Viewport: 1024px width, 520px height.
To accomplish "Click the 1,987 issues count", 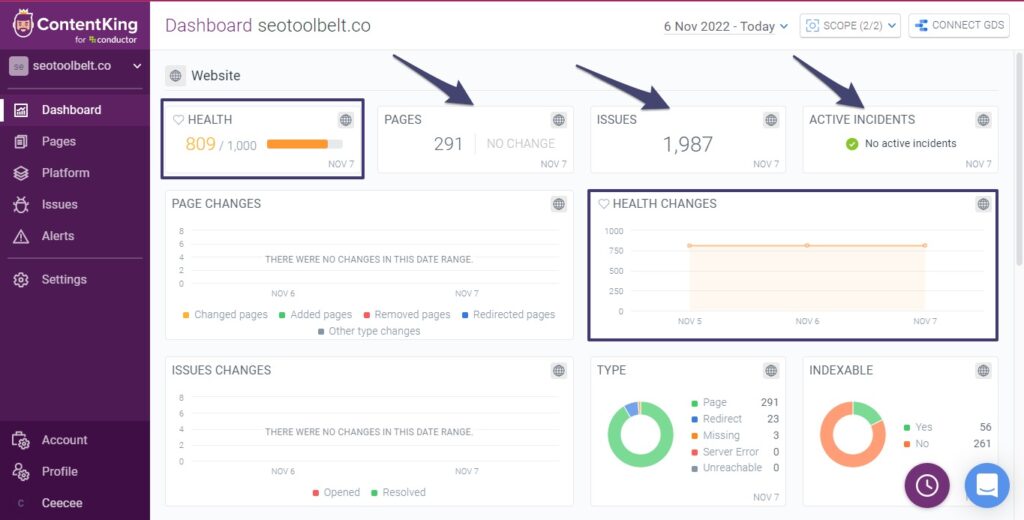I will (688, 144).
